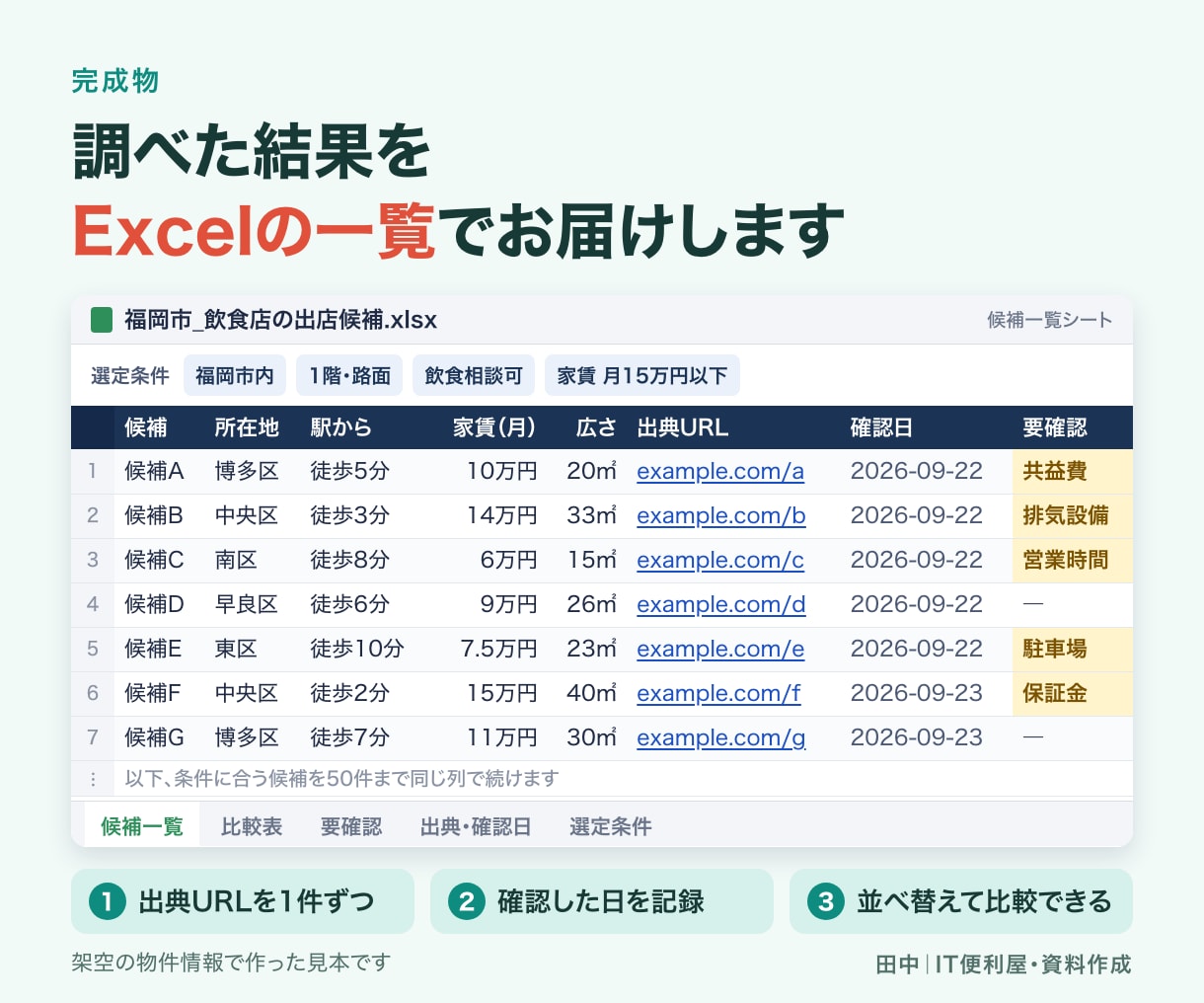Click the 東区 location cell
This screenshot has width=1204, height=1003.
(x=236, y=649)
